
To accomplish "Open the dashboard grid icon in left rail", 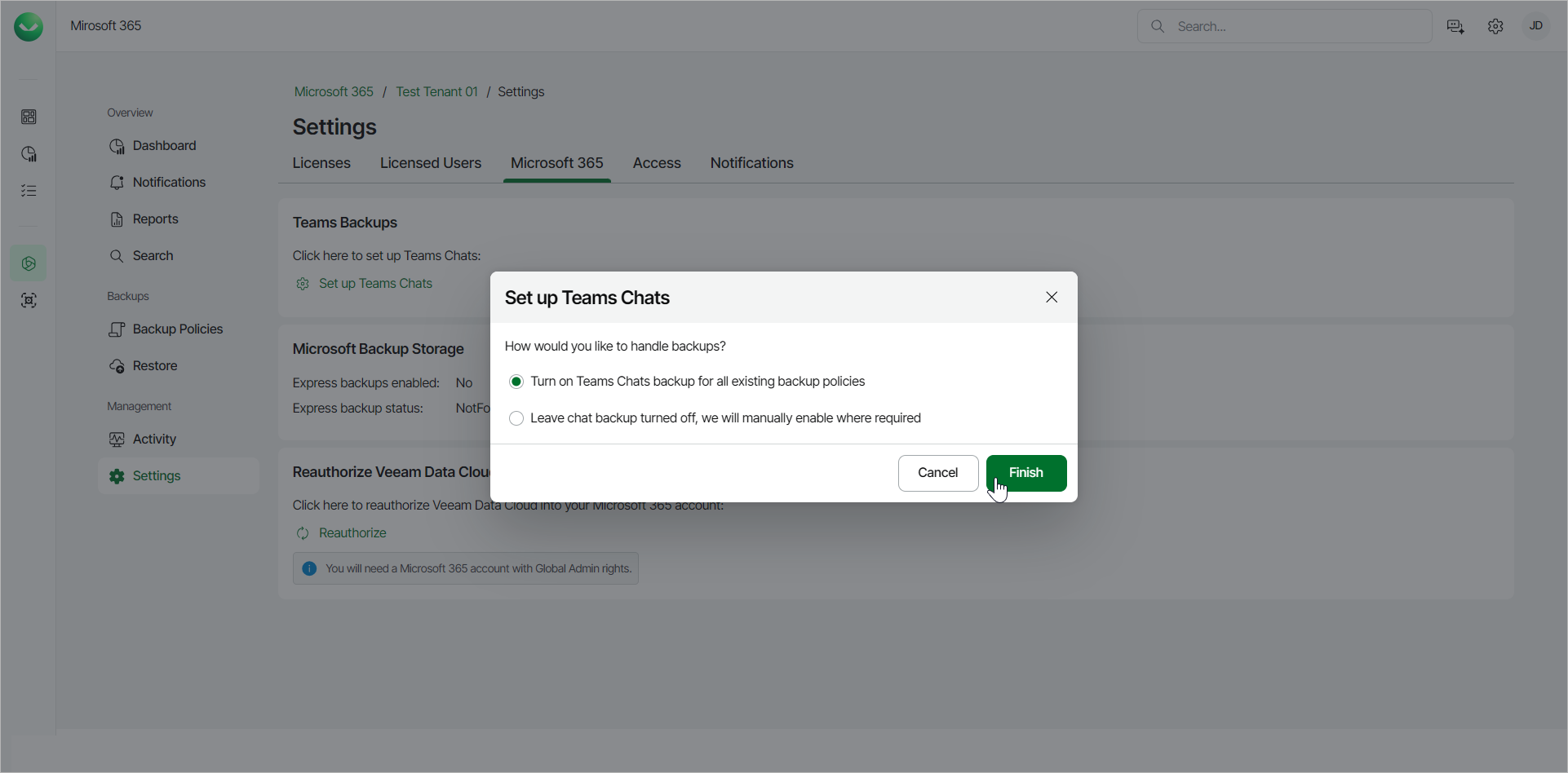I will coord(29,117).
